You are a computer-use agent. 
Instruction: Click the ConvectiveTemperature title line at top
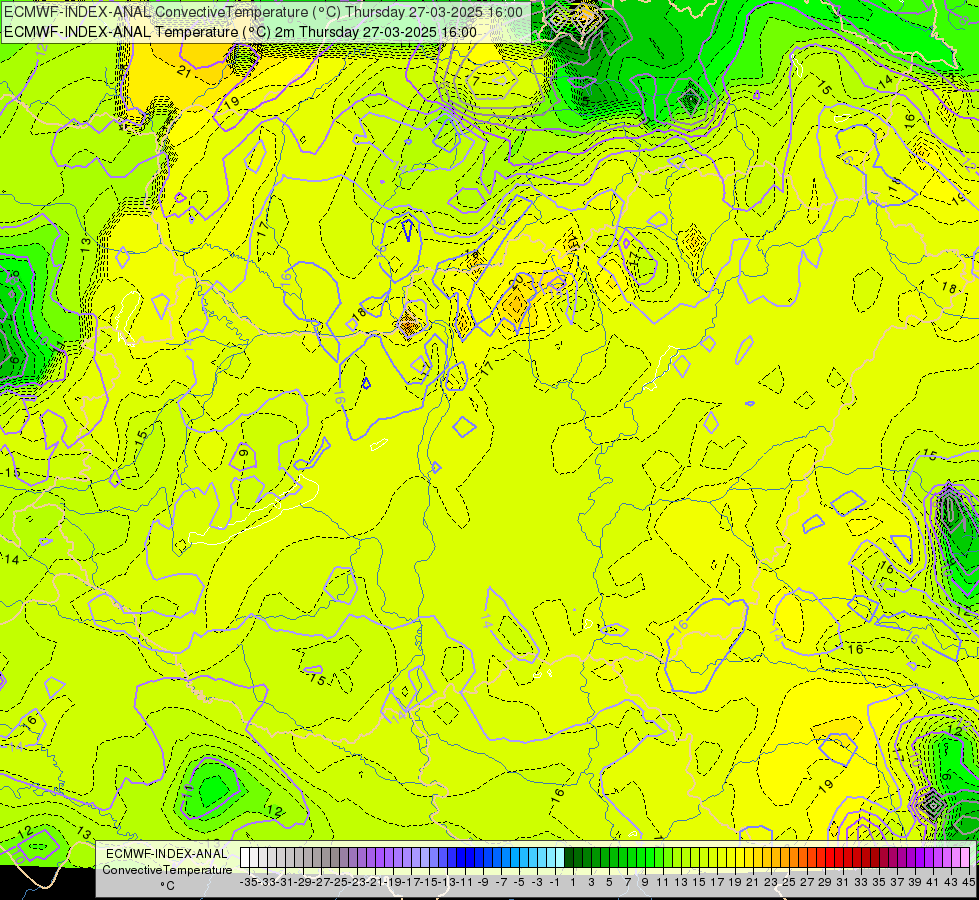(x=263, y=12)
